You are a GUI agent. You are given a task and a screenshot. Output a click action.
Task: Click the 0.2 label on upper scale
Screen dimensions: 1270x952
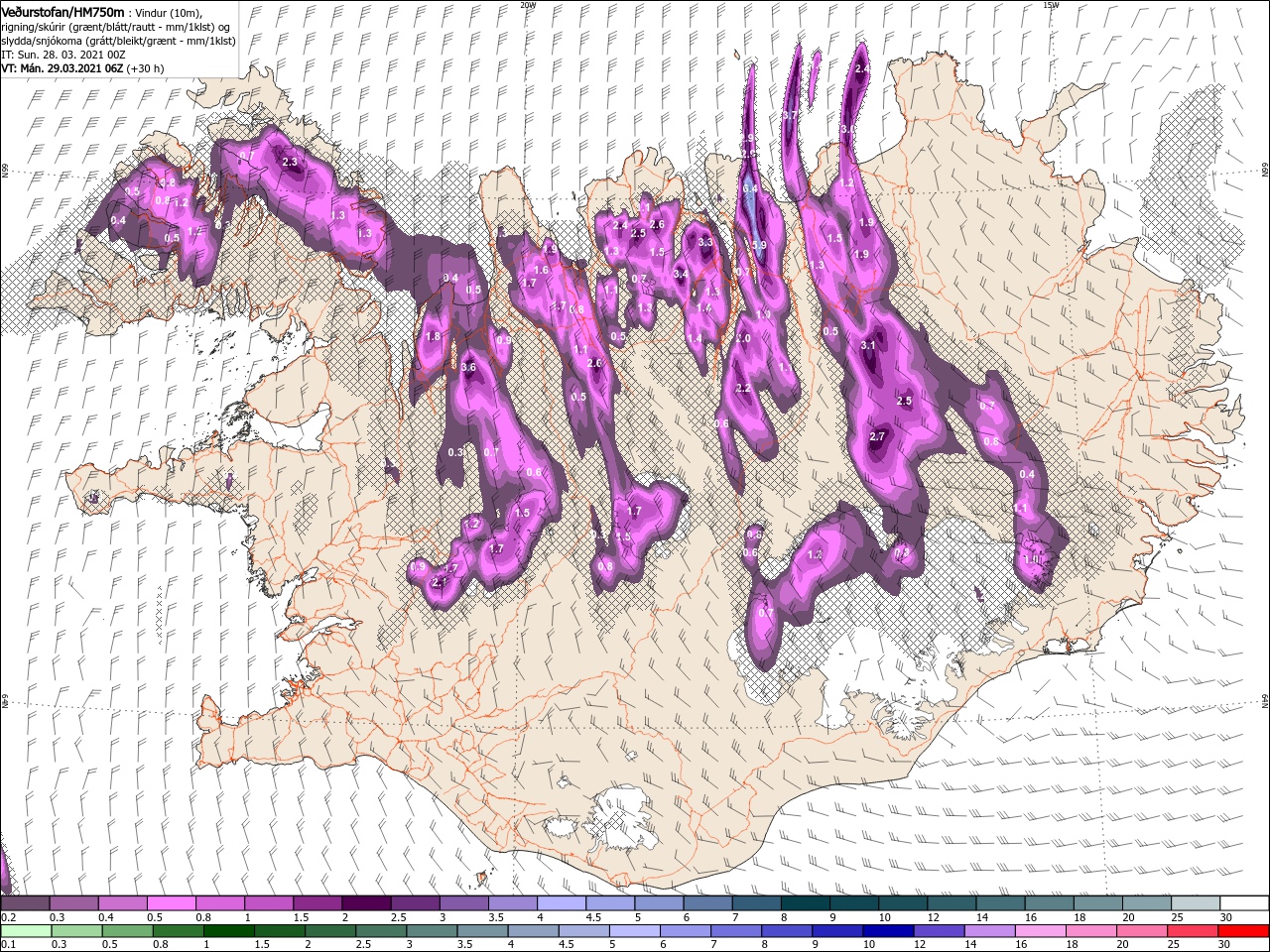8,918
